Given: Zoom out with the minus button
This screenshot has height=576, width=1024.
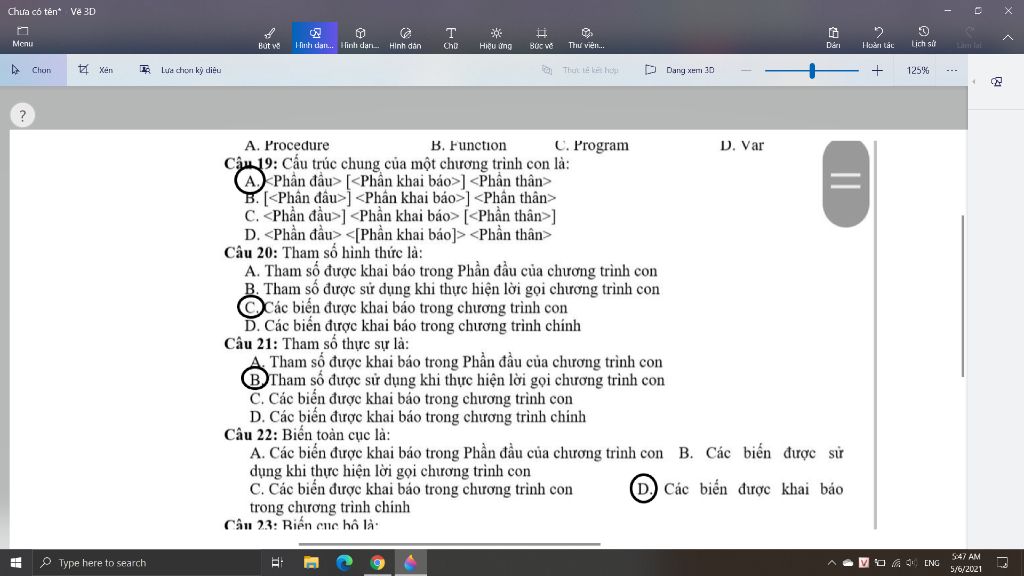Looking at the screenshot, I should point(746,70).
